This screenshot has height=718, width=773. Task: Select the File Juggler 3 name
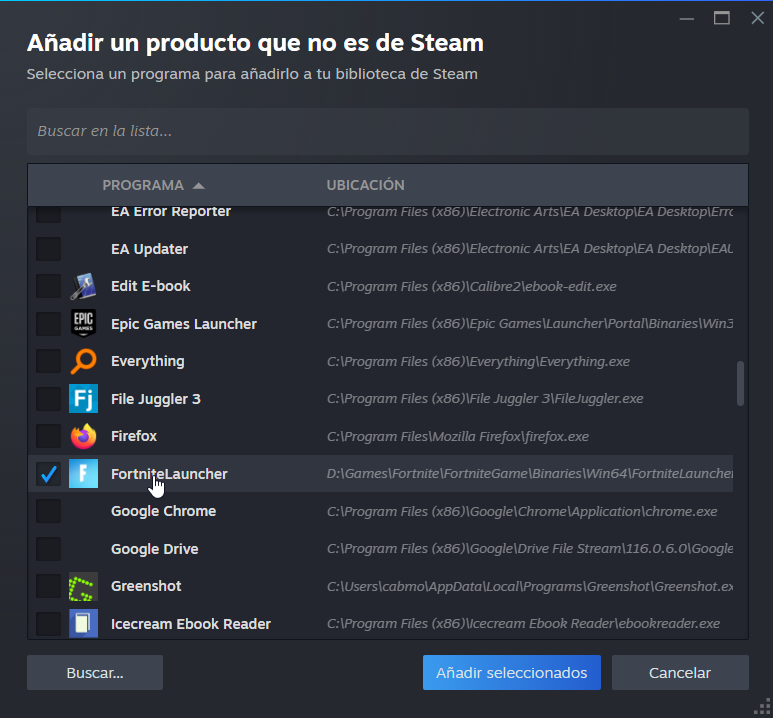[156, 399]
